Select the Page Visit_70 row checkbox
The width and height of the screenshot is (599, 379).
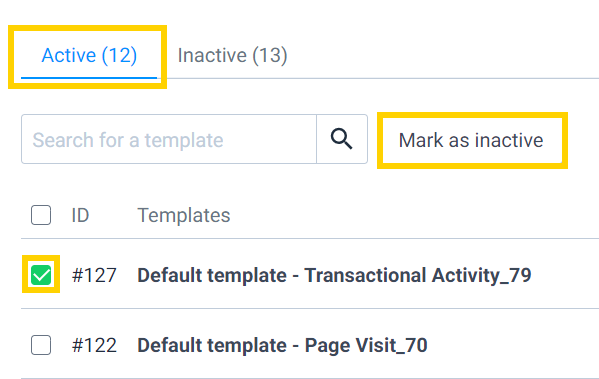[x=41, y=345]
